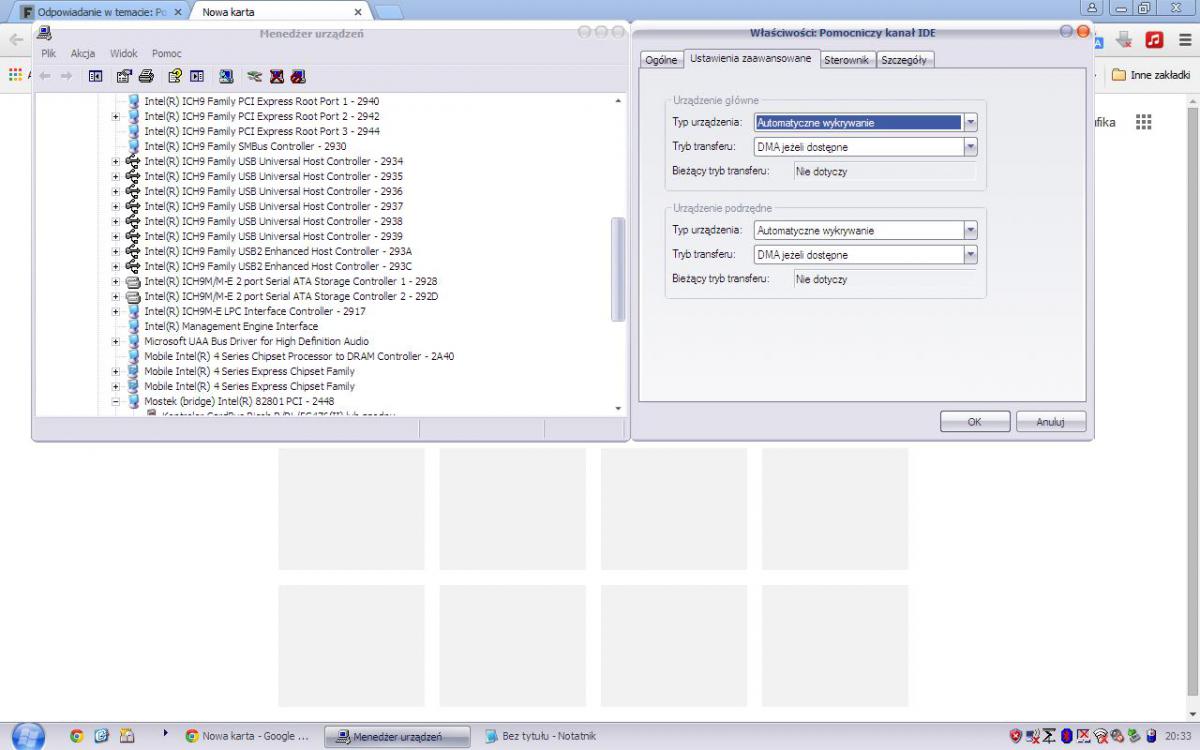This screenshot has height=750, width=1200.
Task: Open secondary device Typ urządzenia dropdown
Action: click(970, 230)
